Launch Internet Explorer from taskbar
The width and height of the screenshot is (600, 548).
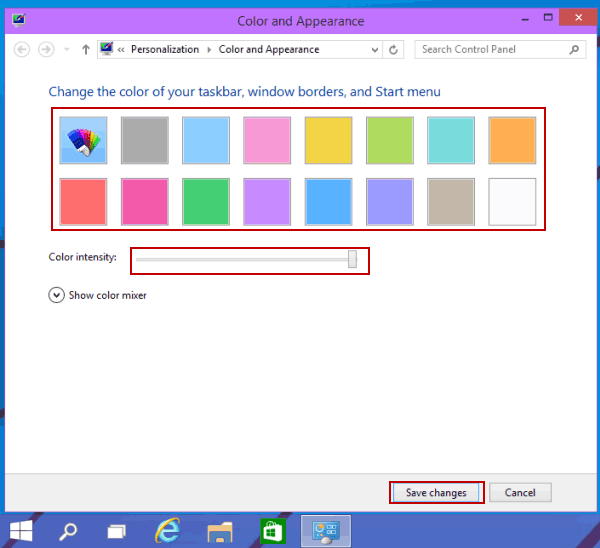168,530
